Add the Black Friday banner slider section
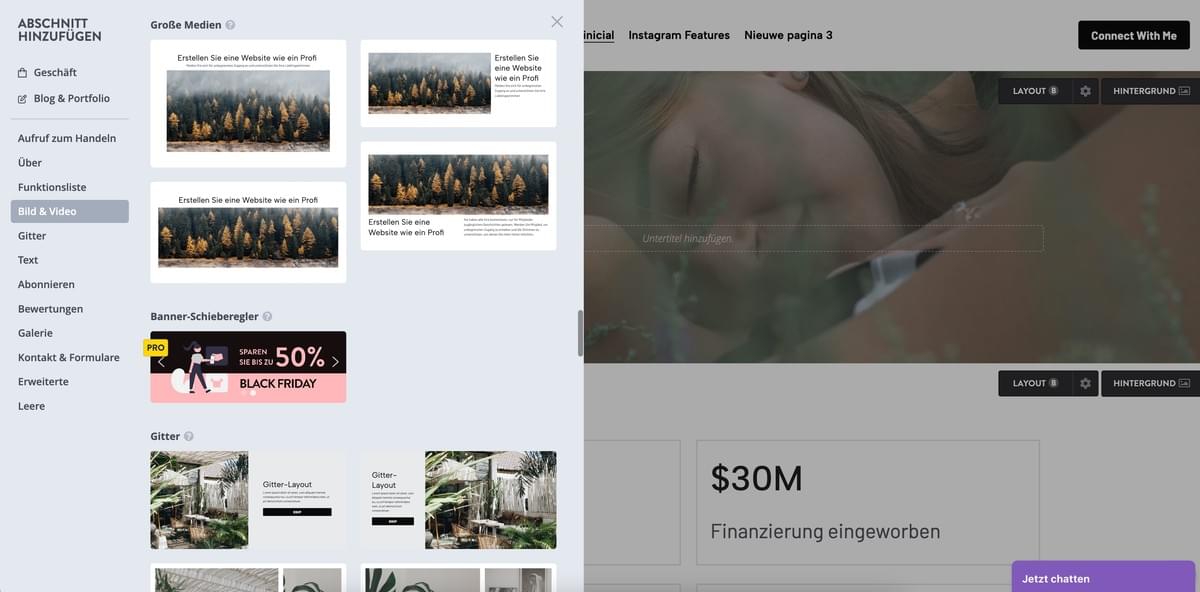This screenshot has height=592, width=1200. (248, 367)
